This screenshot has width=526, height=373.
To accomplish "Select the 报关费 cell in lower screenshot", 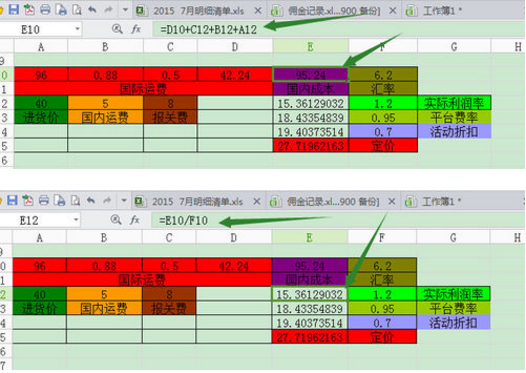I will point(169,308).
